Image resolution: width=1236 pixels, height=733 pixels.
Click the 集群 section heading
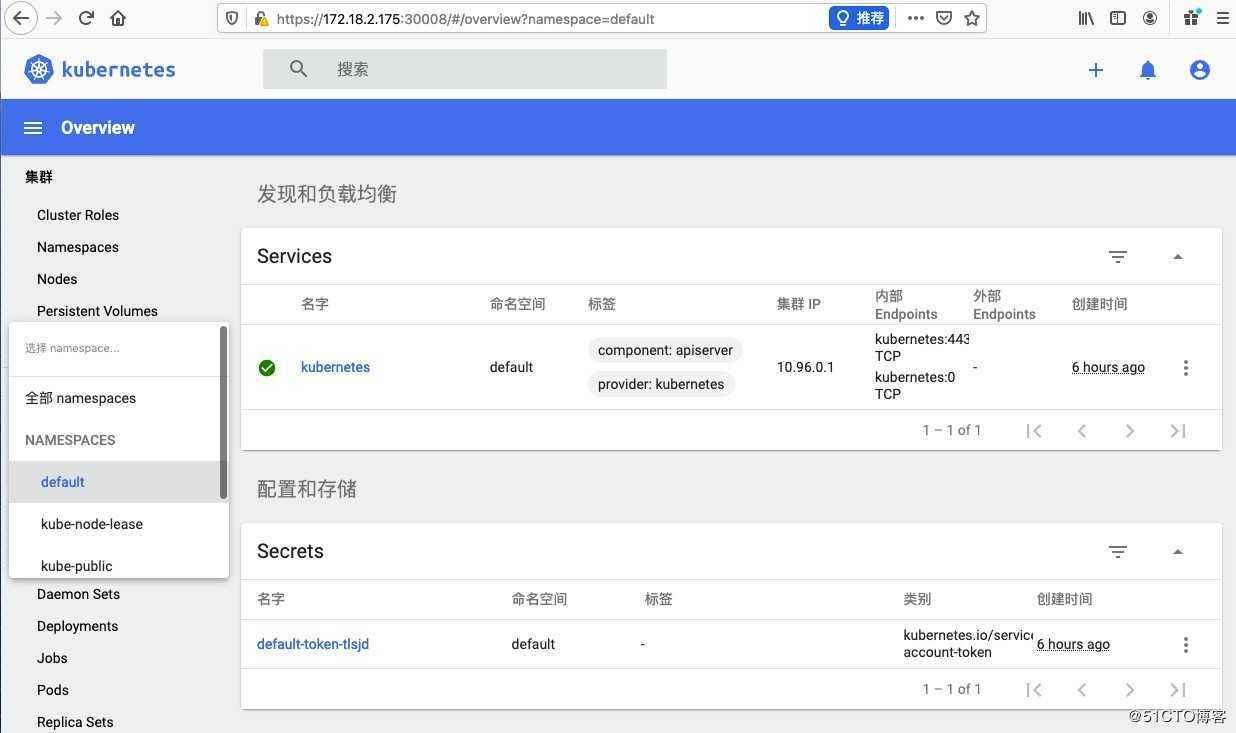pyautogui.click(x=39, y=177)
